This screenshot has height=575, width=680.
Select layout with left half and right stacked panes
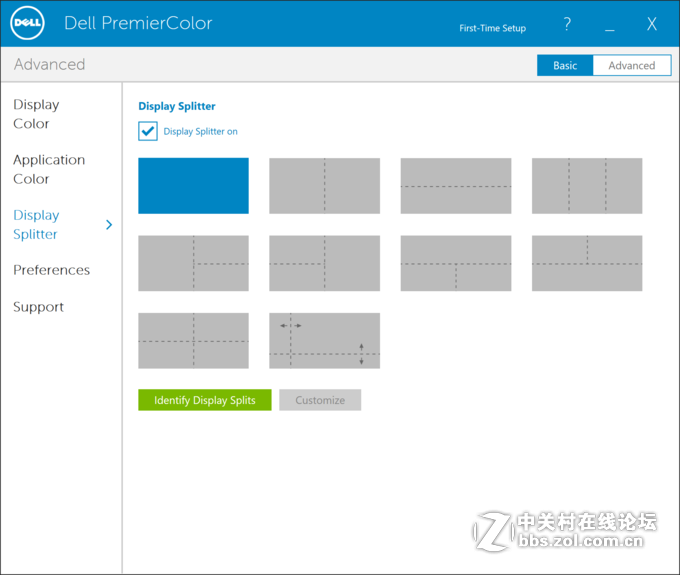coord(193,263)
